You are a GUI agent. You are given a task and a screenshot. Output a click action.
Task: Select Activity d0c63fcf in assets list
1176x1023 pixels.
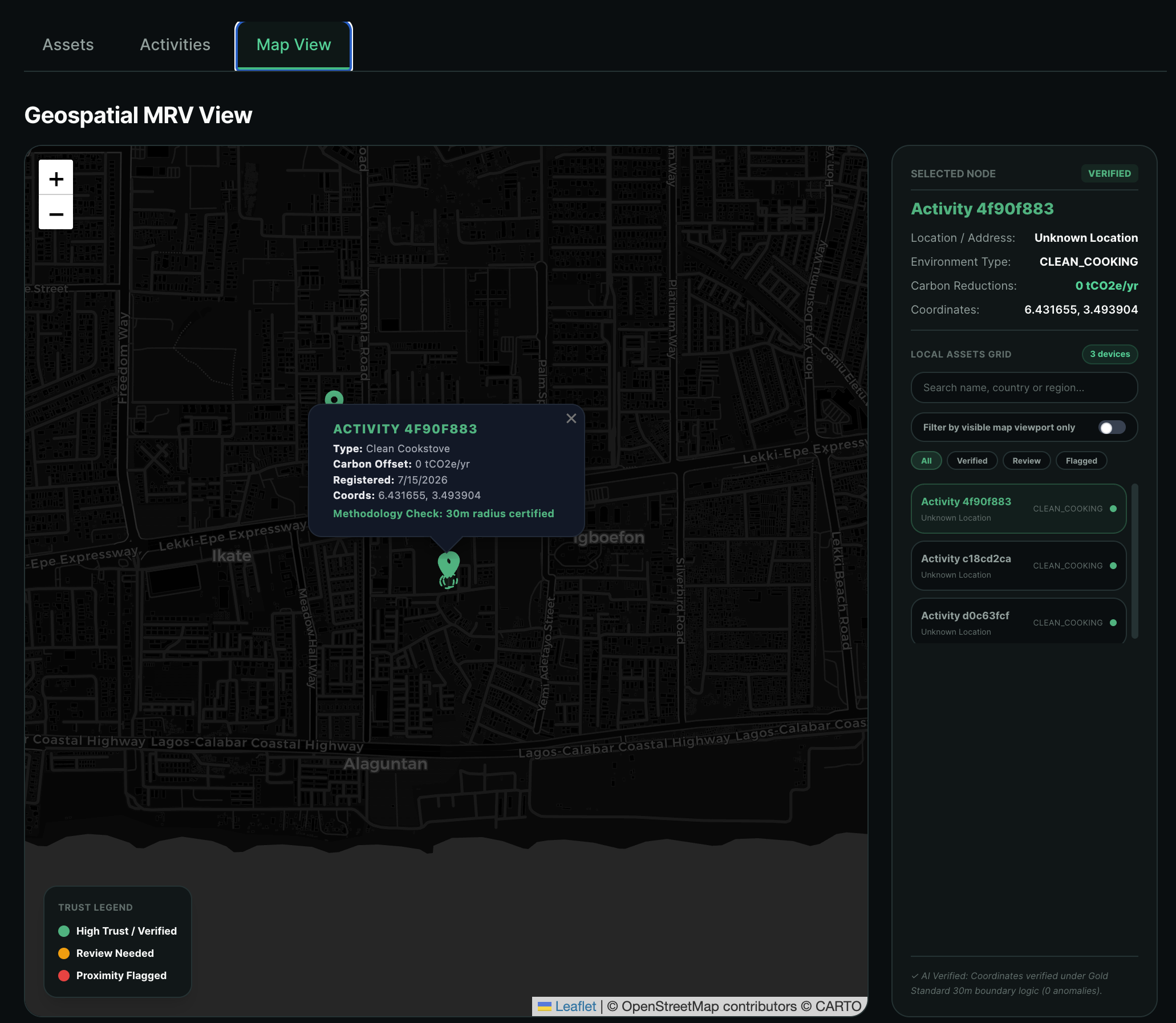point(1018,622)
